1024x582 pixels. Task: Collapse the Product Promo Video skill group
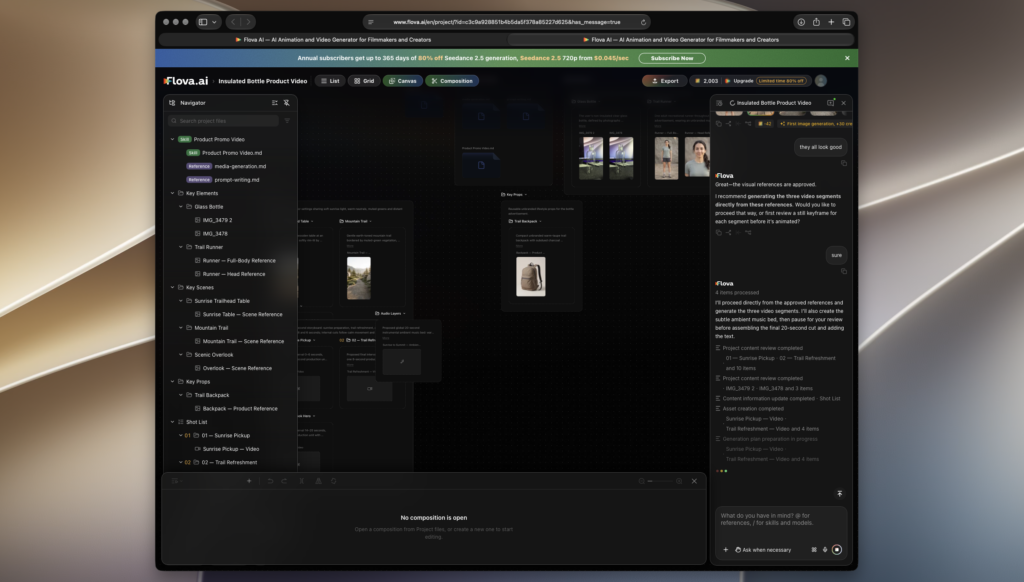172,139
